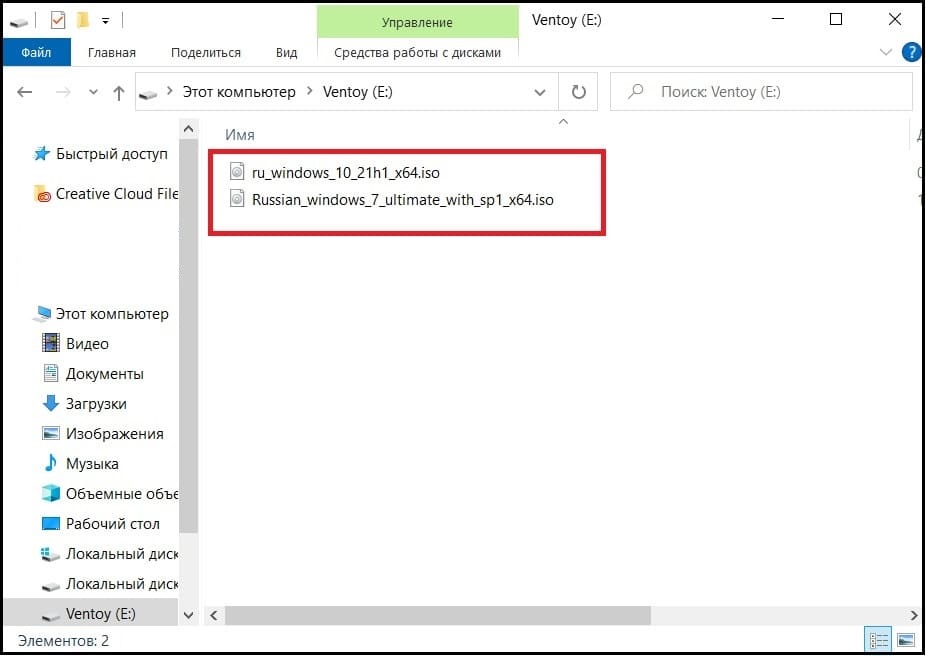Expand the ribbon with the chevron
Viewport: 926px width, 656px height.
[886, 52]
